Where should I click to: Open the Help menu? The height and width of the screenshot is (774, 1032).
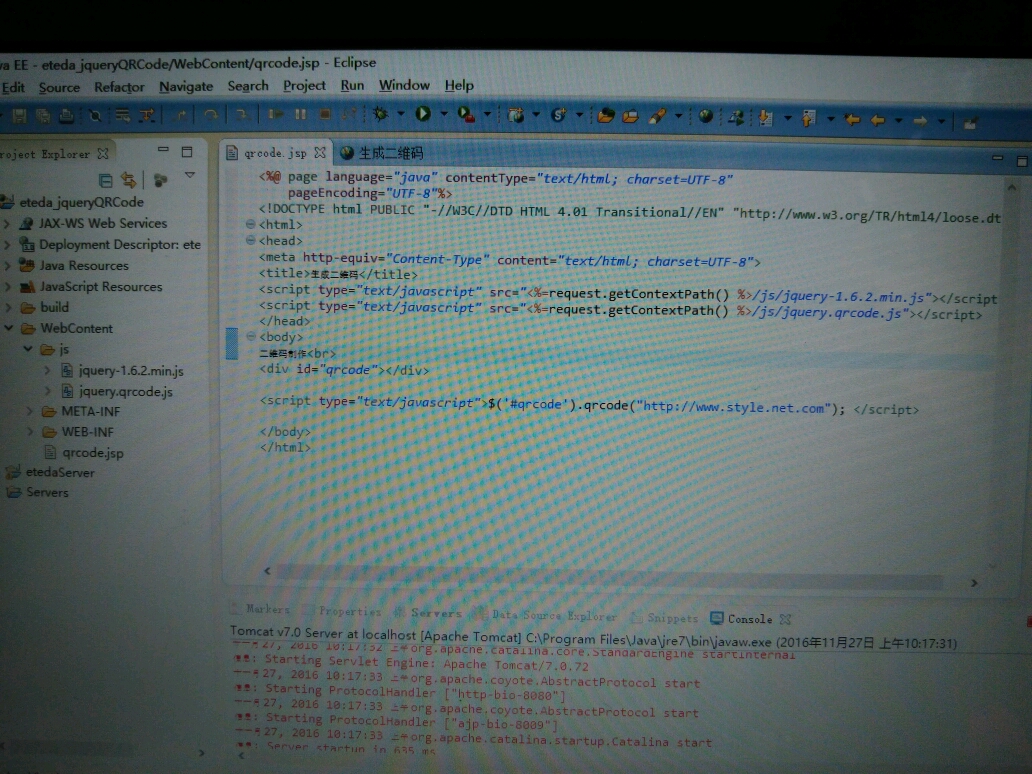pyautogui.click(x=459, y=85)
